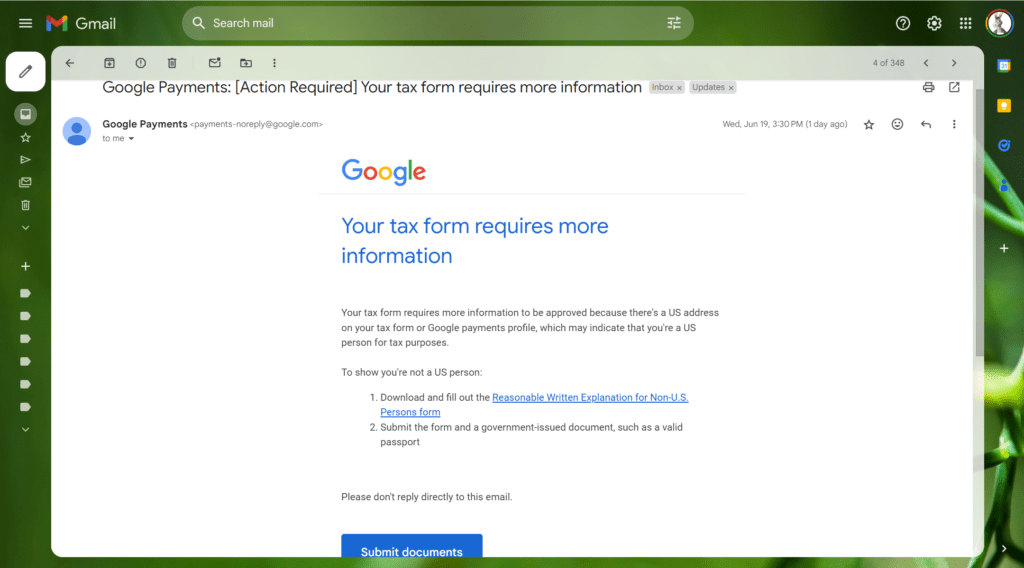Screen dimensions: 1024x568
Task: Remove the Updates label
Action: [x=731, y=88]
